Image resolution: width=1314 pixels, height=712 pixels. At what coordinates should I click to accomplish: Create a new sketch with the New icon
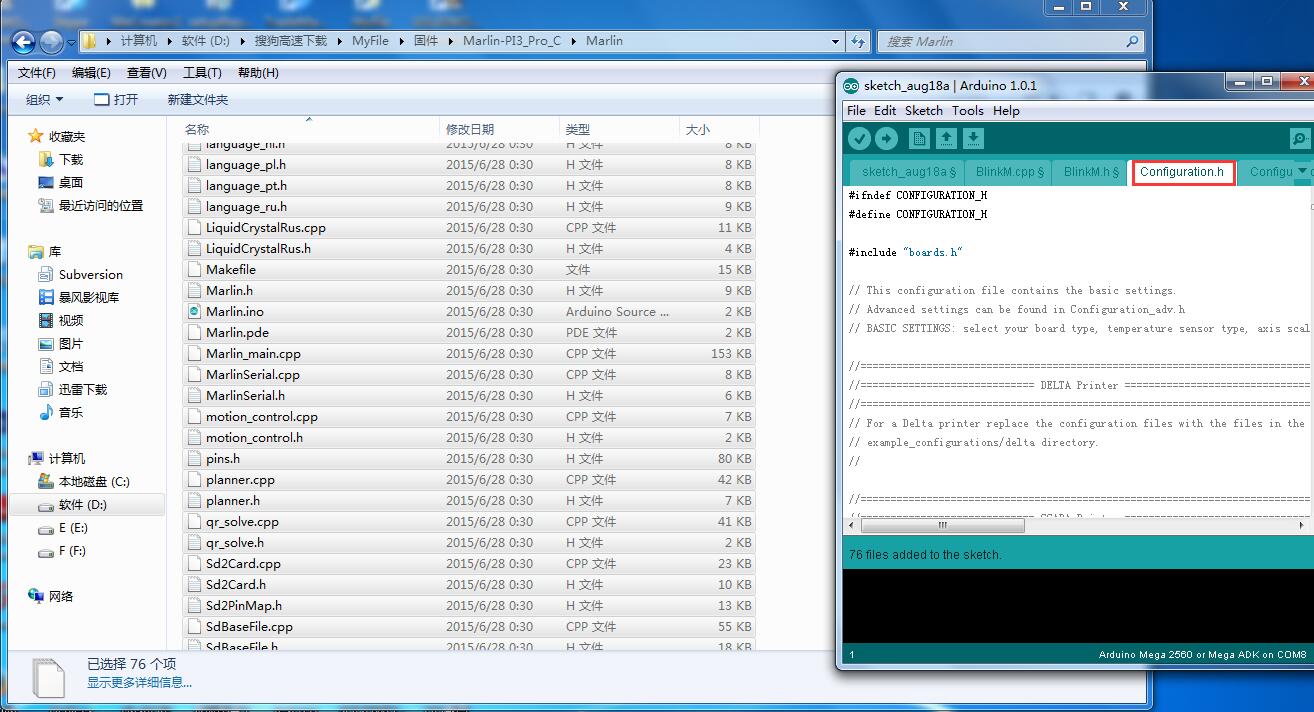tap(919, 138)
